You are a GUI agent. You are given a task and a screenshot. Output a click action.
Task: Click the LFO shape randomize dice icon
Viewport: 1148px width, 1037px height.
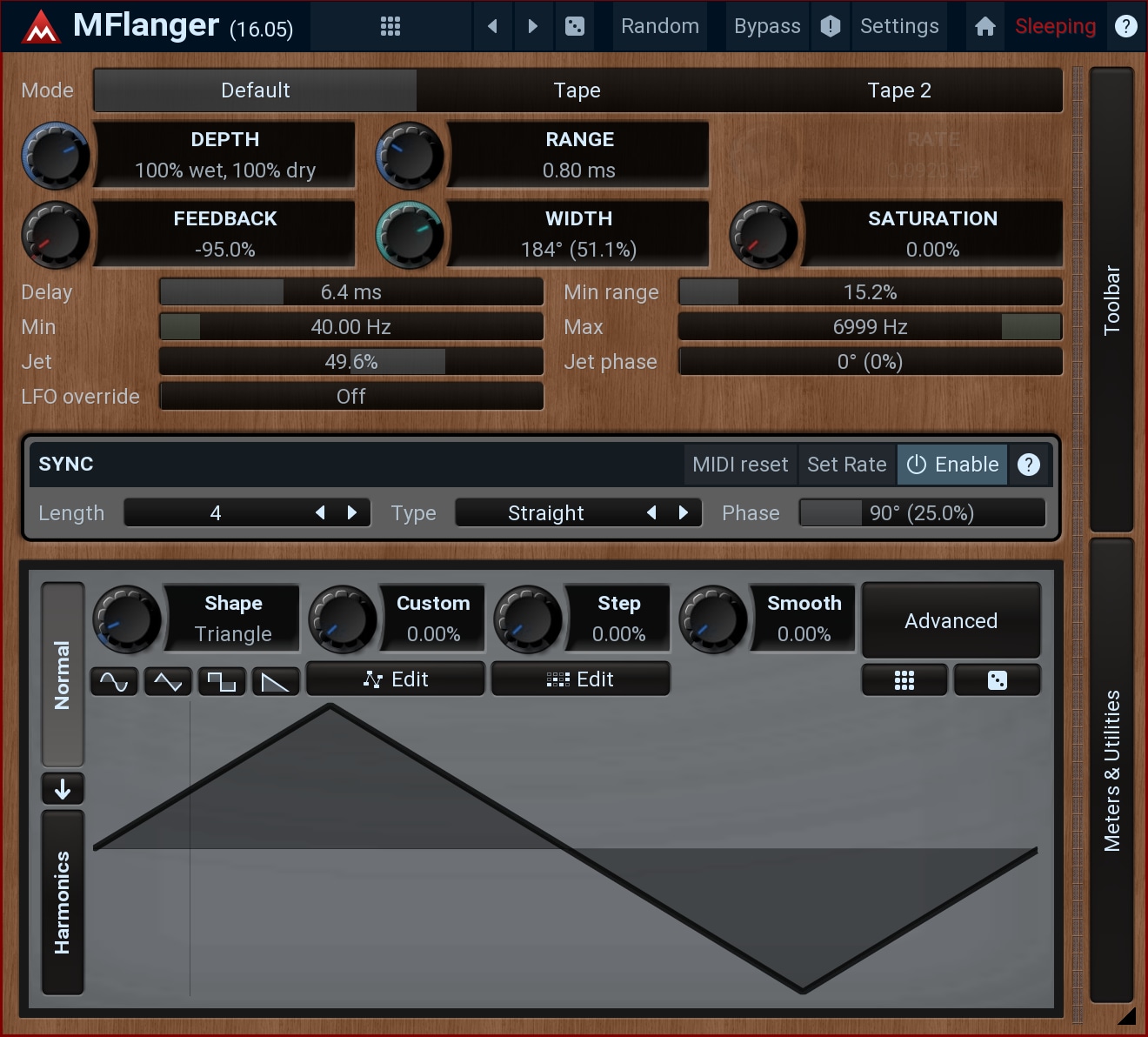pos(998,680)
